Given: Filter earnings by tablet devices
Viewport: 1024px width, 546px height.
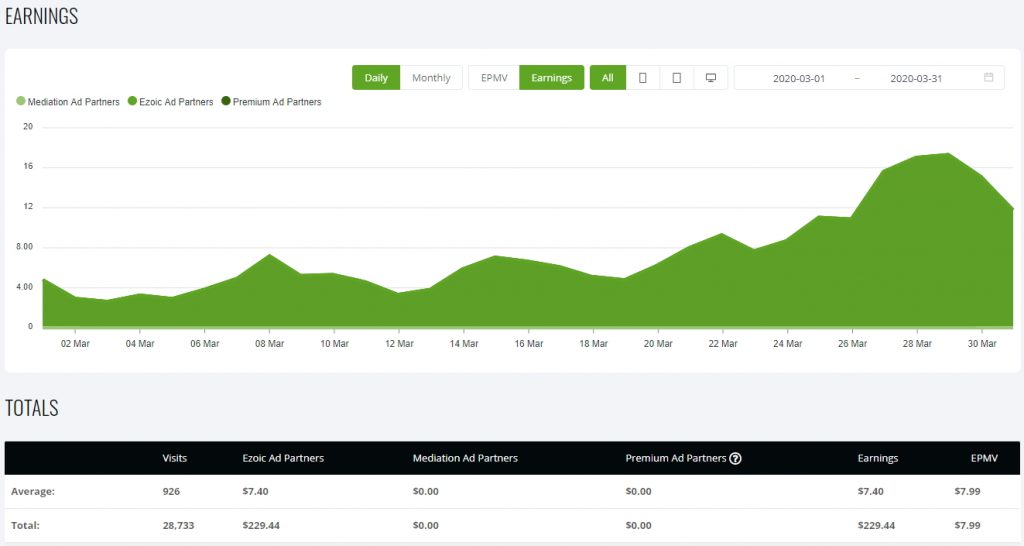Looking at the screenshot, I should 677,78.
